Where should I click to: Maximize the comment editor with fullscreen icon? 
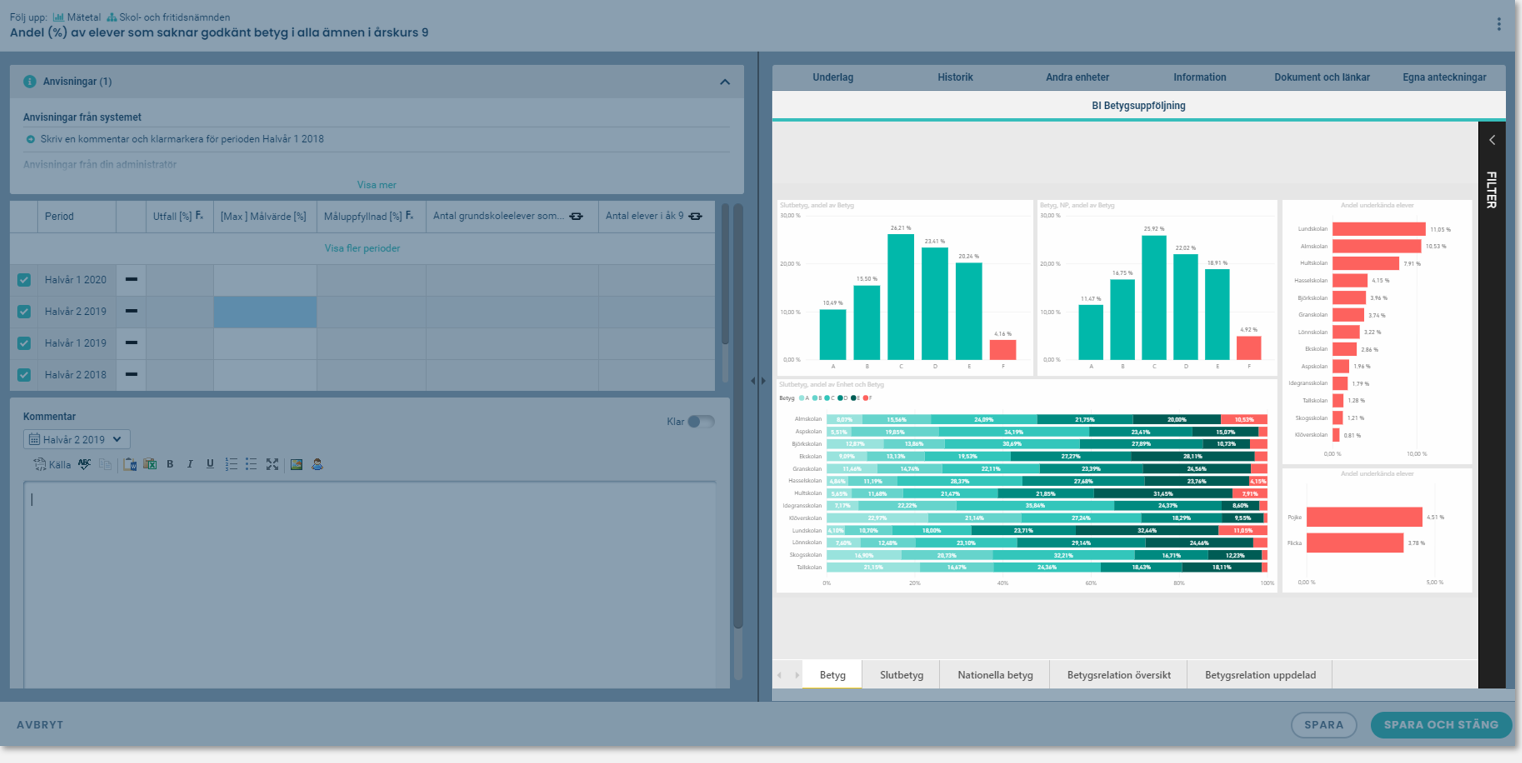point(272,464)
